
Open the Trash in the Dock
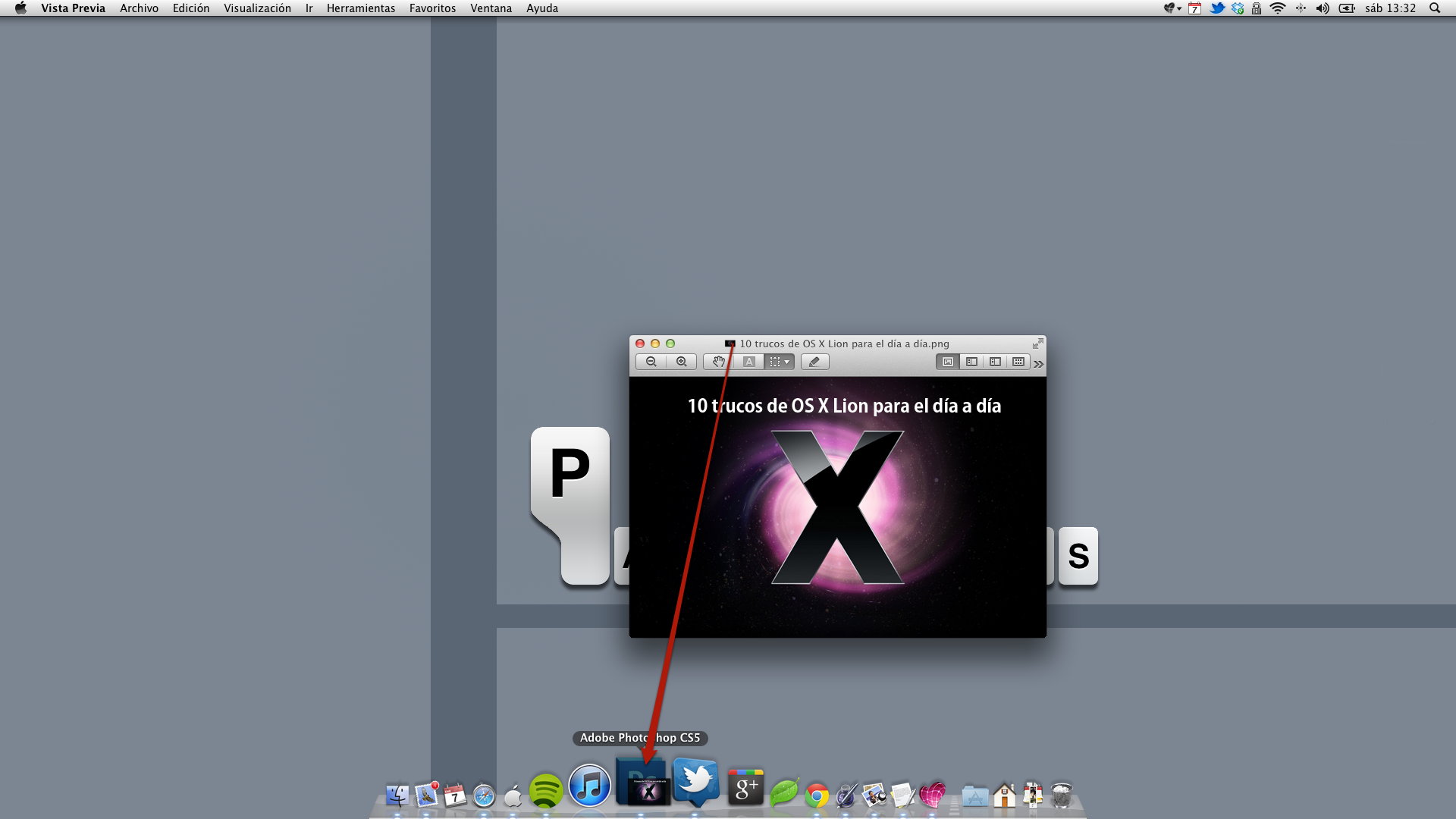pos(1062,795)
